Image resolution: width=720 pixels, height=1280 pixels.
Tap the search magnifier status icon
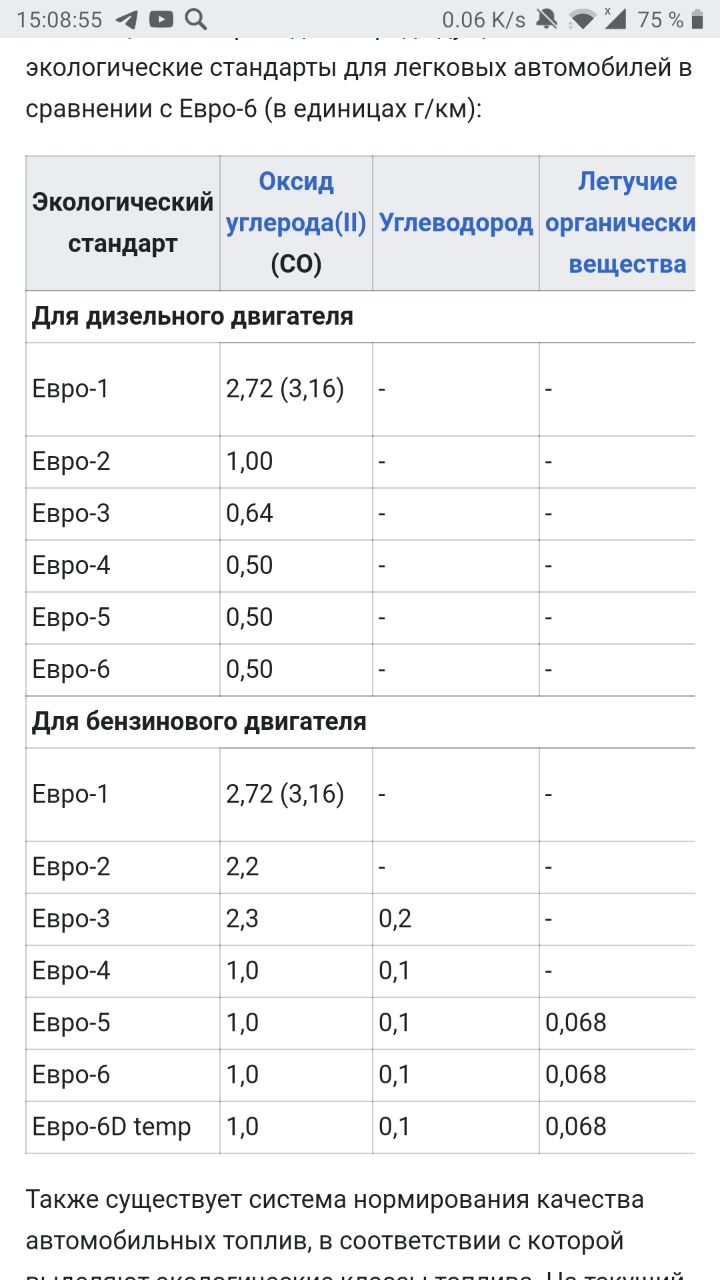click(x=196, y=19)
